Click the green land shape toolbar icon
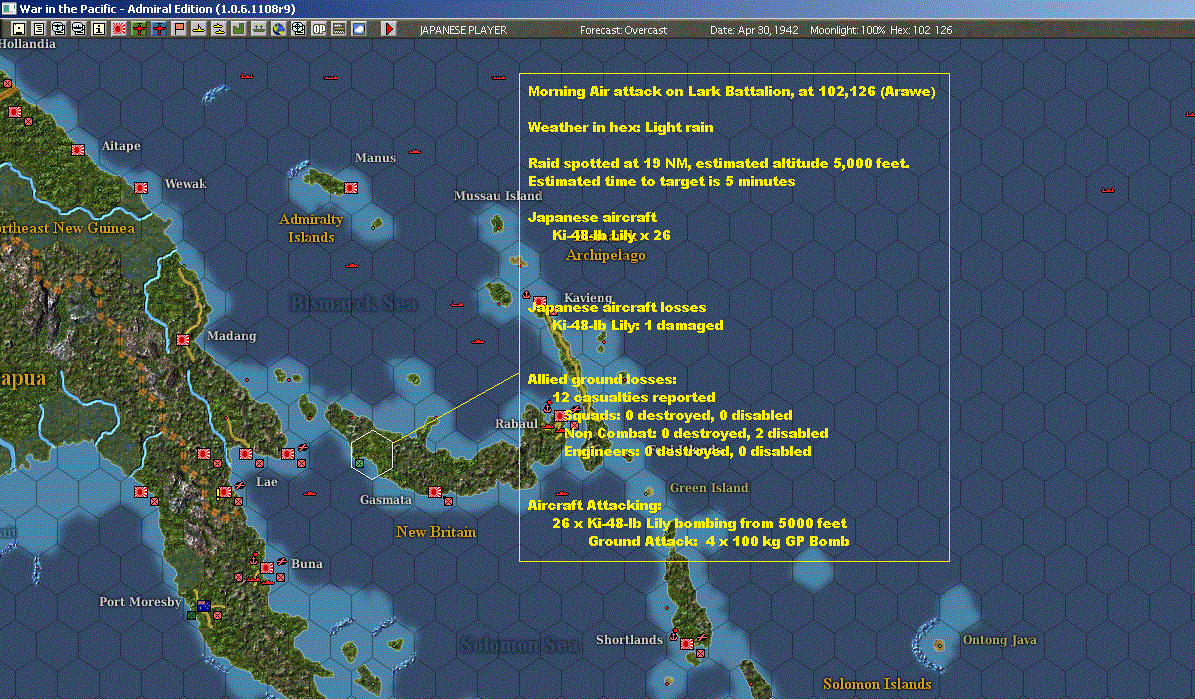 (x=239, y=29)
